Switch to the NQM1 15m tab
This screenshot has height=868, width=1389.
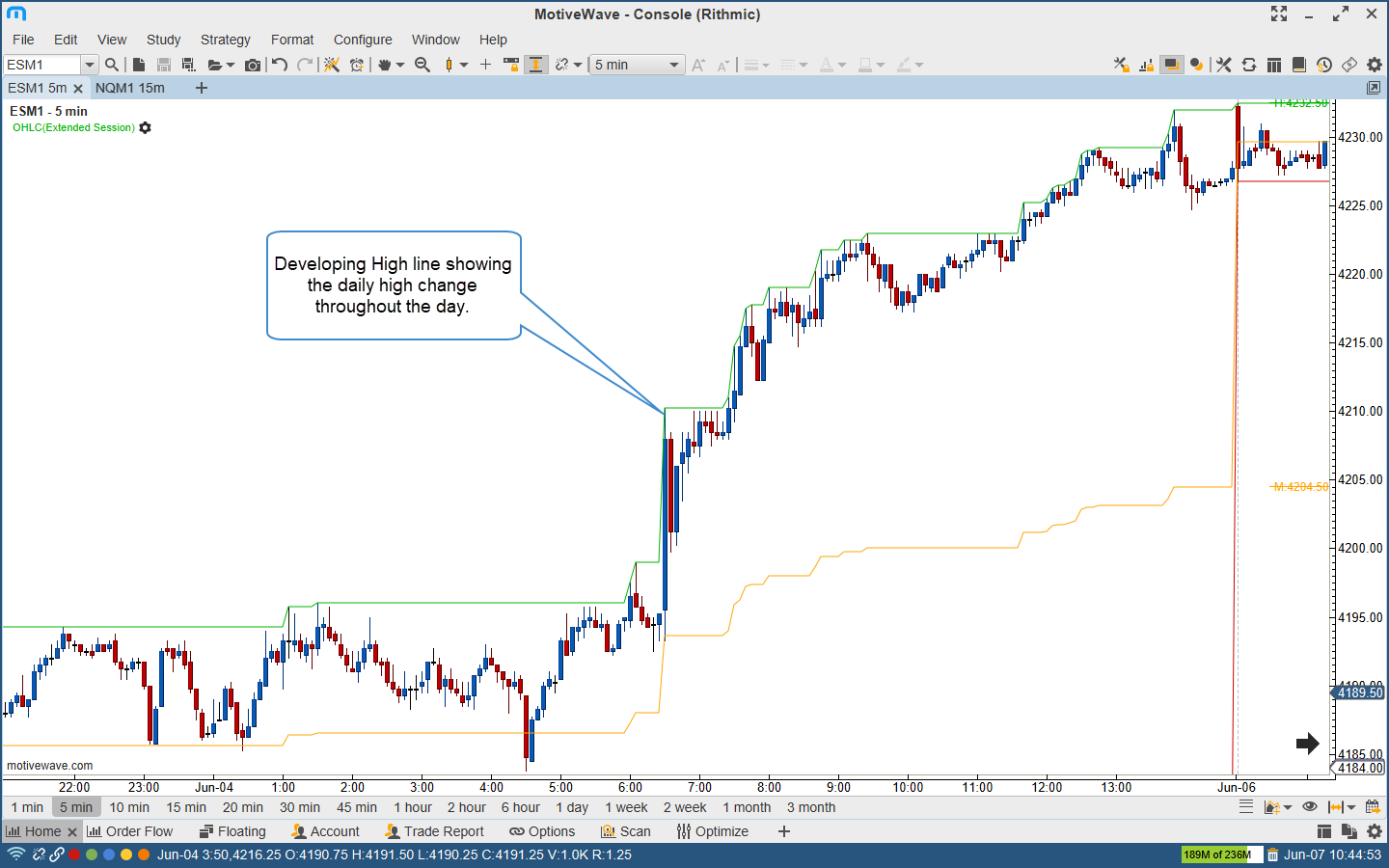click(x=130, y=88)
